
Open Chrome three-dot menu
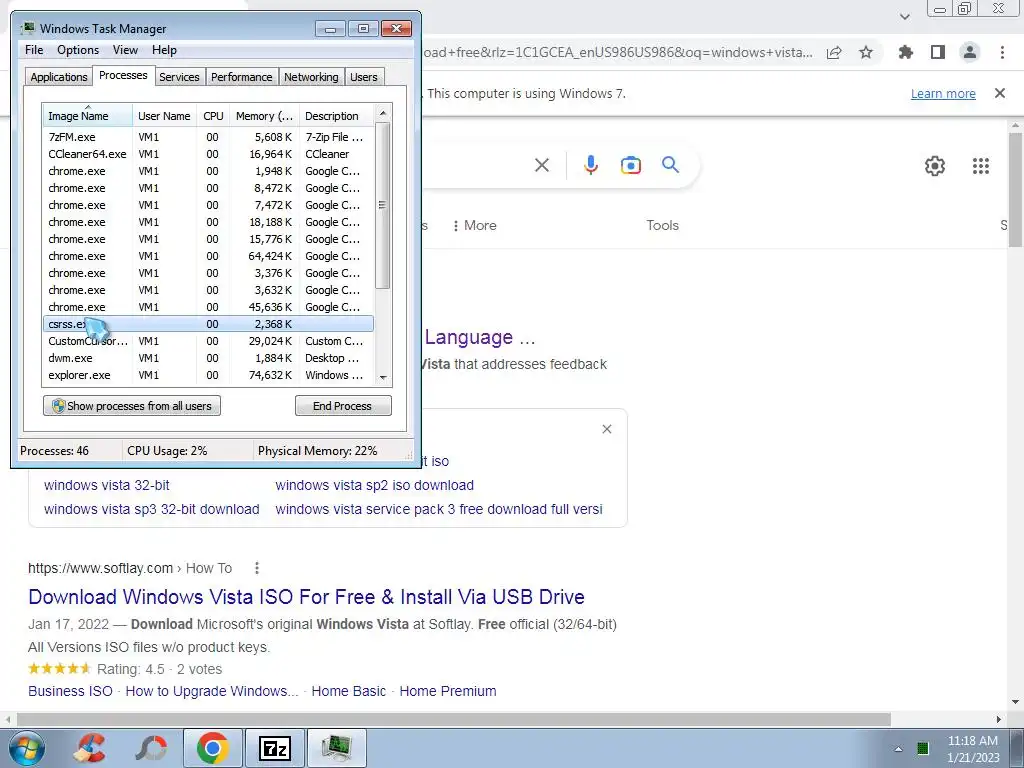coord(1002,52)
